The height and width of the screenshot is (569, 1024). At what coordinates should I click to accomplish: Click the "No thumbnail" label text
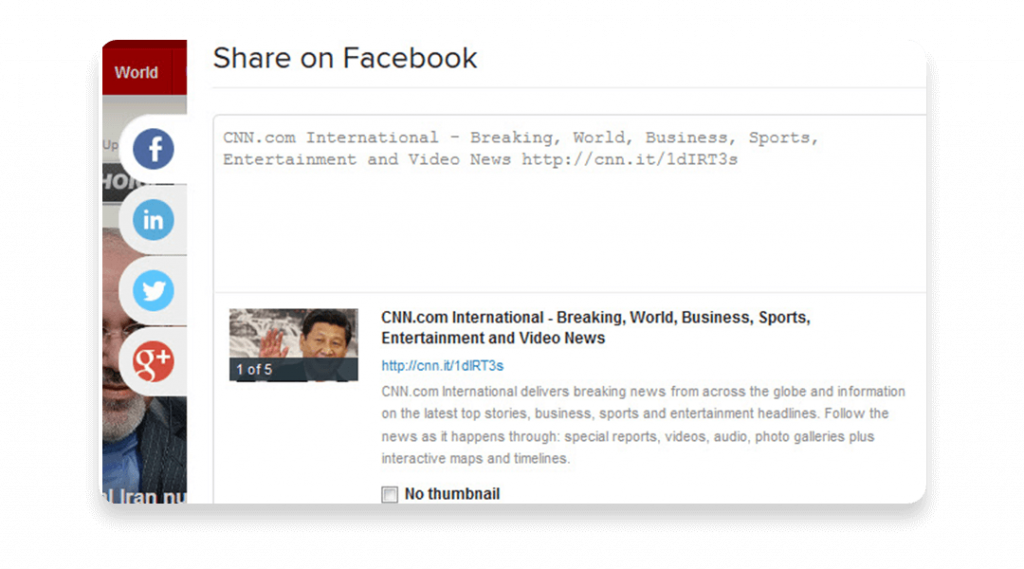click(x=452, y=494)
